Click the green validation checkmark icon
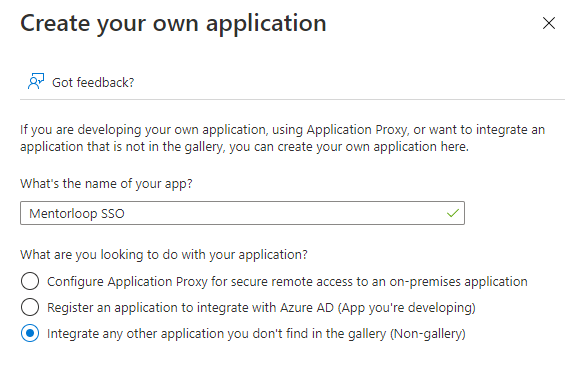Image resolution: width=583 pixels, height=377 pixels. (452, 213)
